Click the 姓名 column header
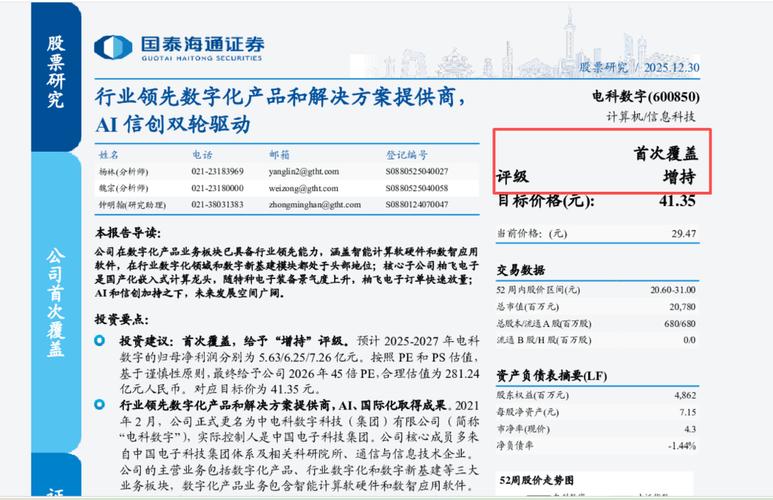 (108, 155)
